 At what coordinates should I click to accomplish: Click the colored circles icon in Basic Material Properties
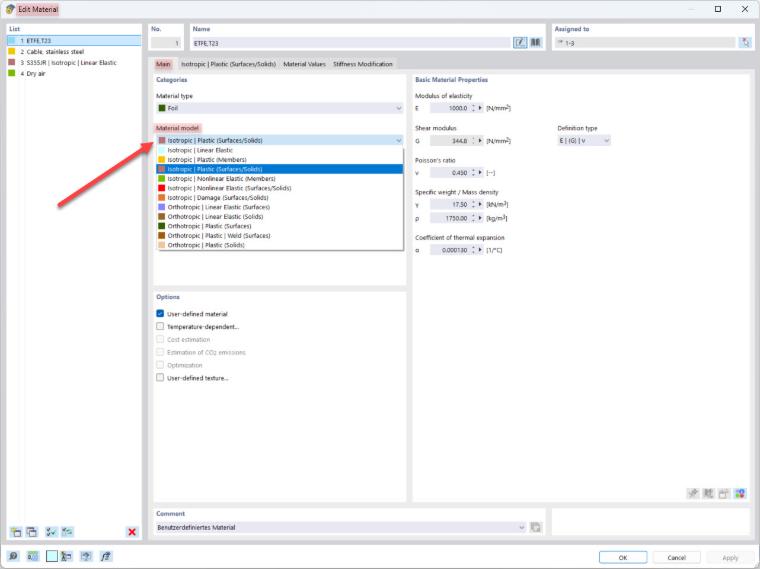point(740,493)
